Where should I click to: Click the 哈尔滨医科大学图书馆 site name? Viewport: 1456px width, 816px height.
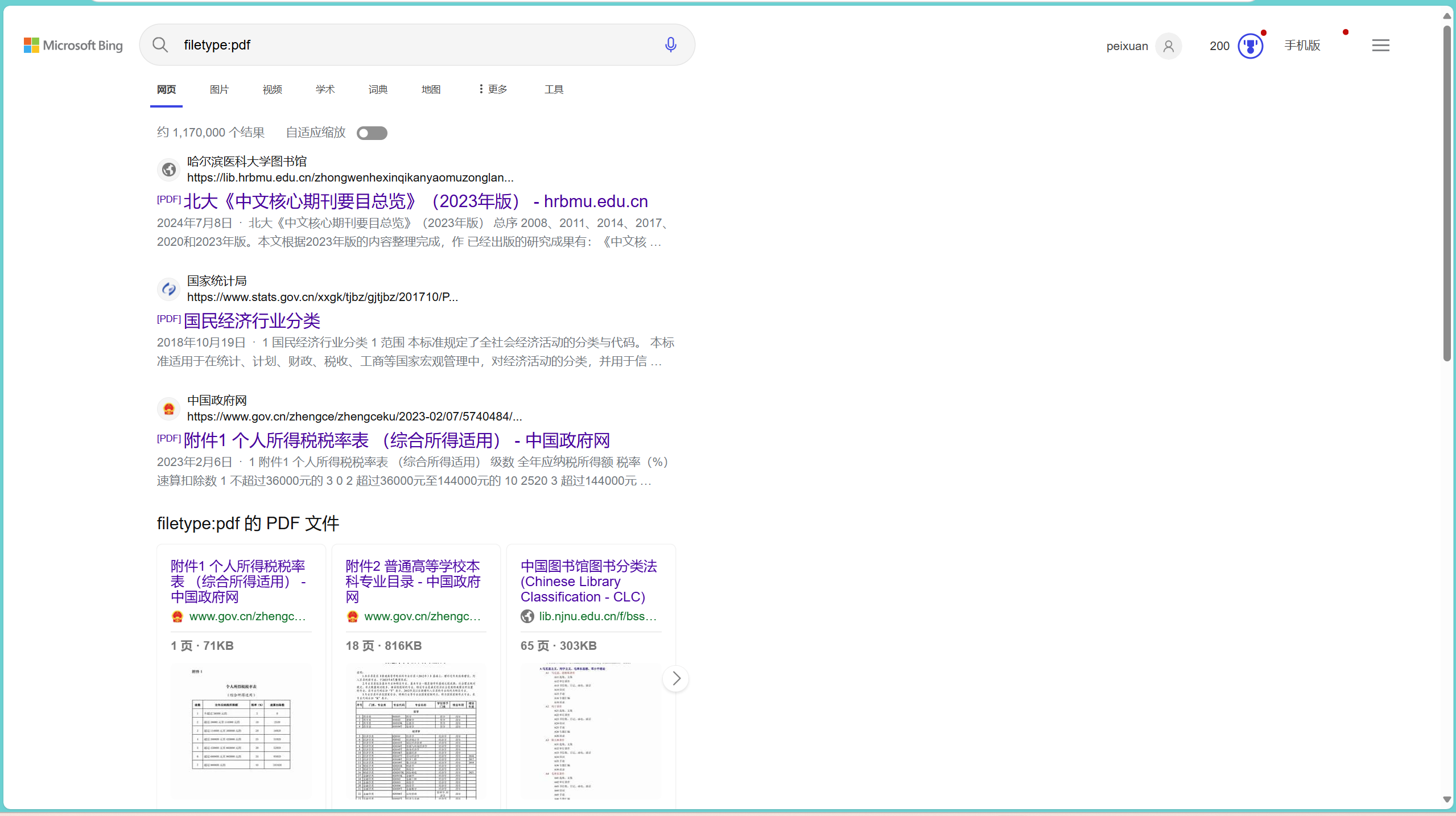click(x=247, y=162)
